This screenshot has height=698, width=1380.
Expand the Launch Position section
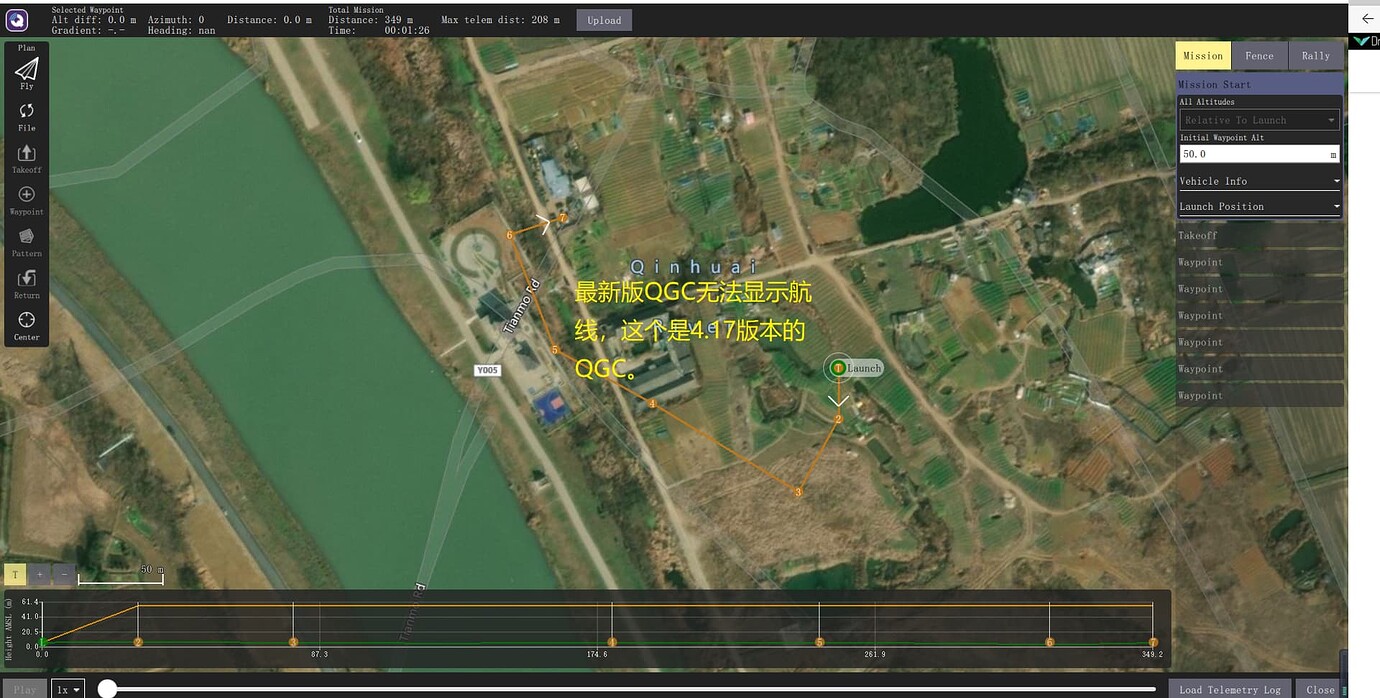tap(1258, 206)
